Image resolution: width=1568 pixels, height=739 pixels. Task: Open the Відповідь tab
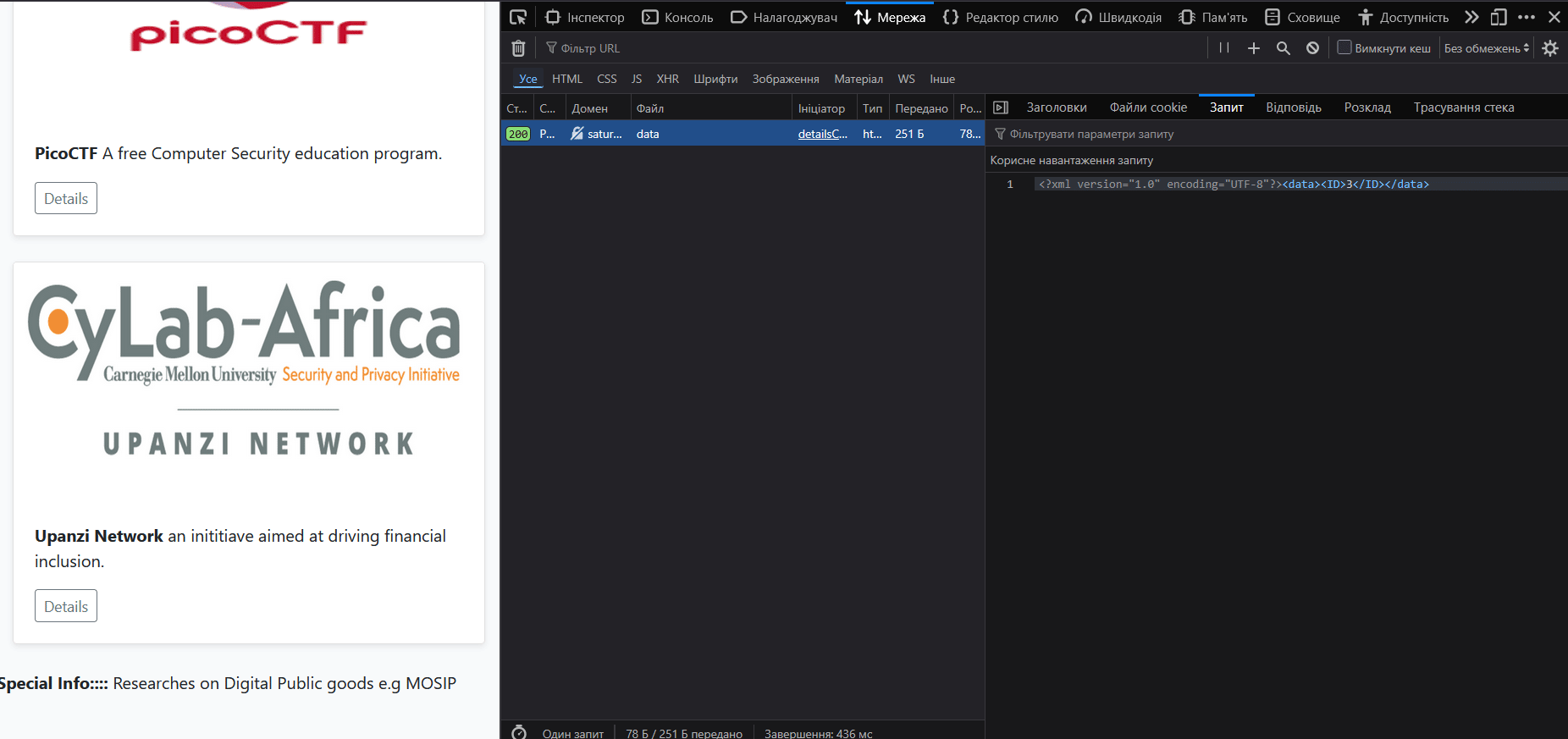coord(1293,108)
